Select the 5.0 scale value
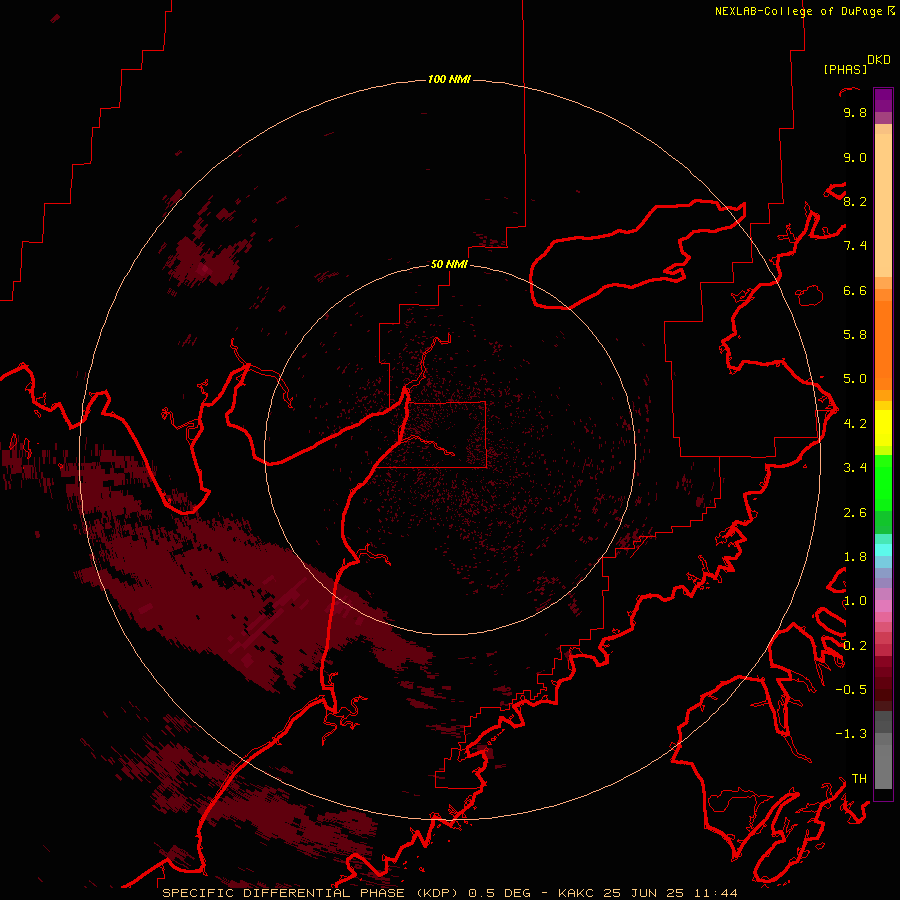Image resolution: width=900 pixels, height=900 pixels. pos(855,379)
